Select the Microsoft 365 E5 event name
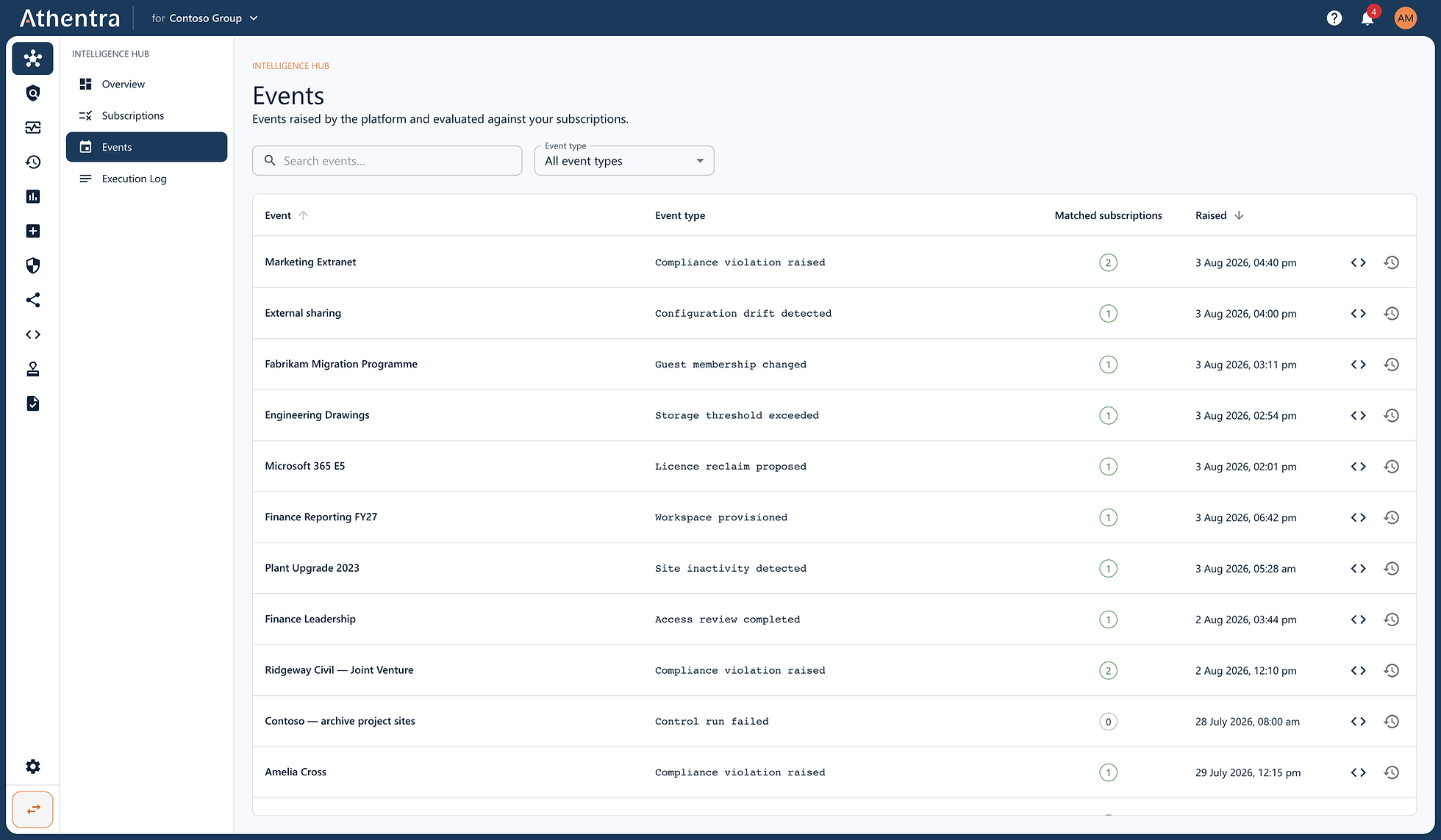 point(304,466)
